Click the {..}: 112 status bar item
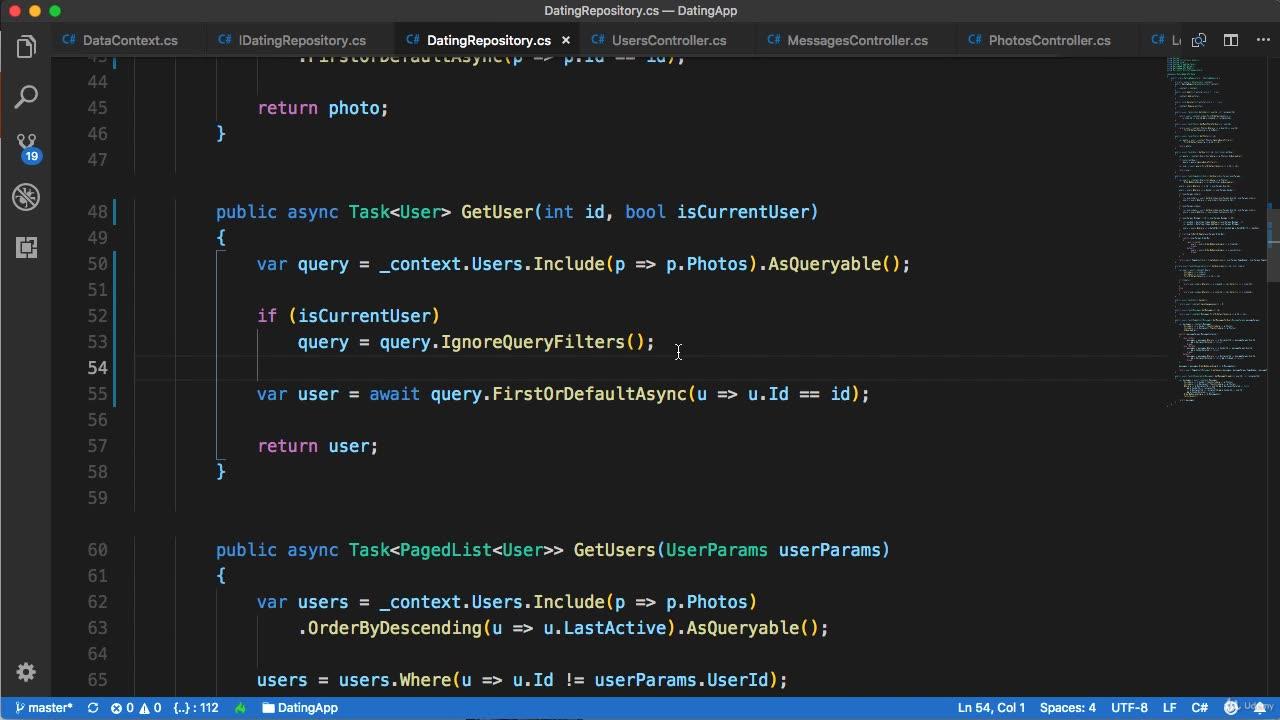Image resolution: width=1280 pixels, height=720 pixels. click(196, 708)
